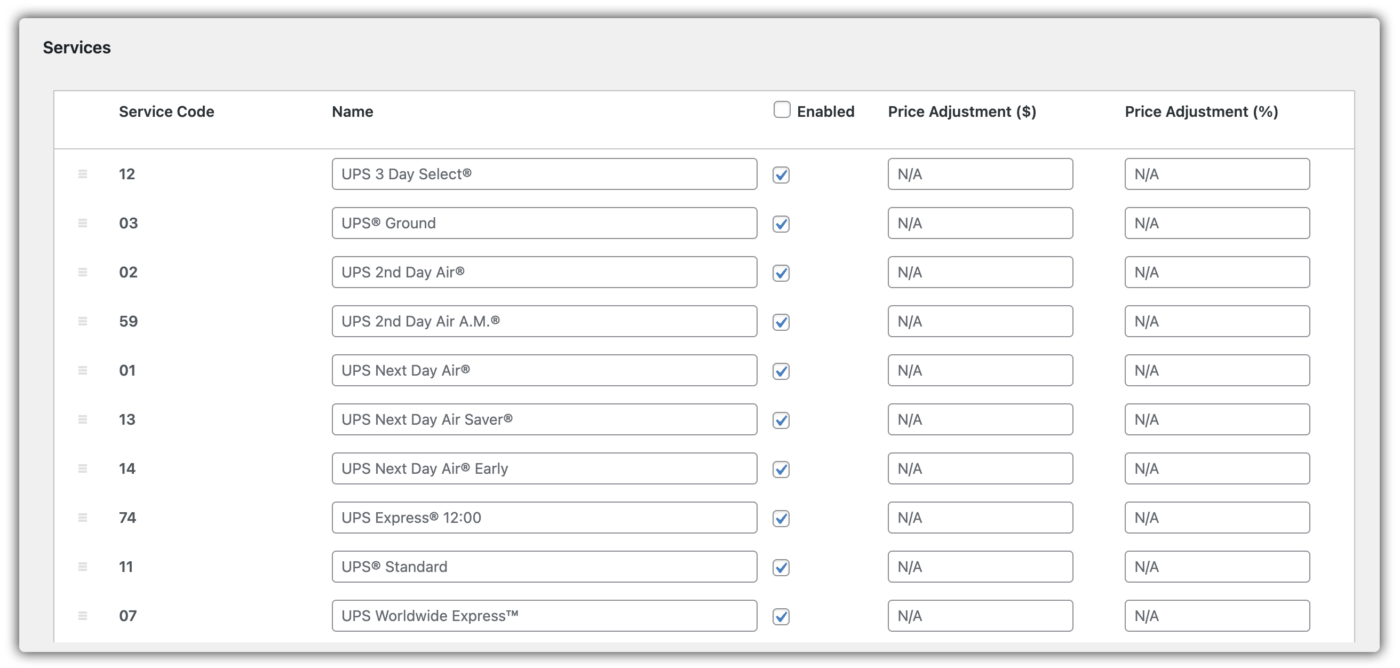1400x668 pixels.
Task: Select the service code 74 label
Action: [128, 517]
